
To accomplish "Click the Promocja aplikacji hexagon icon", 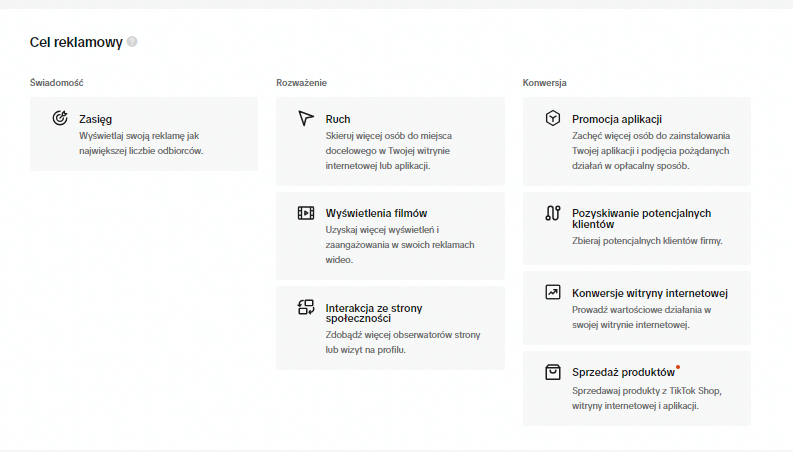I will pyautogui.click(x=552, y=118).
